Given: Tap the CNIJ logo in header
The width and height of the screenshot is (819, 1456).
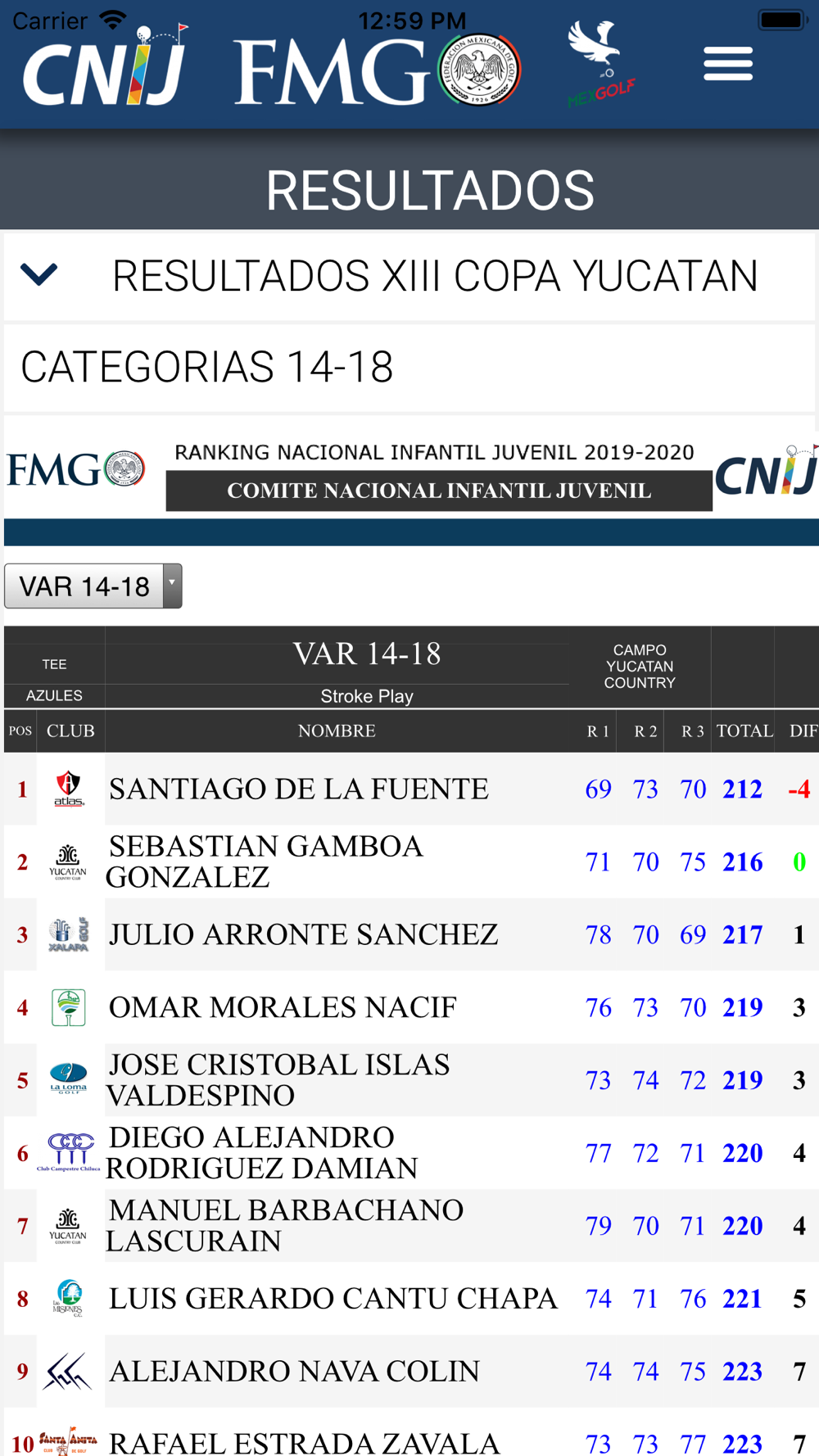Looking at the screenshot, I should coord(106,66).
